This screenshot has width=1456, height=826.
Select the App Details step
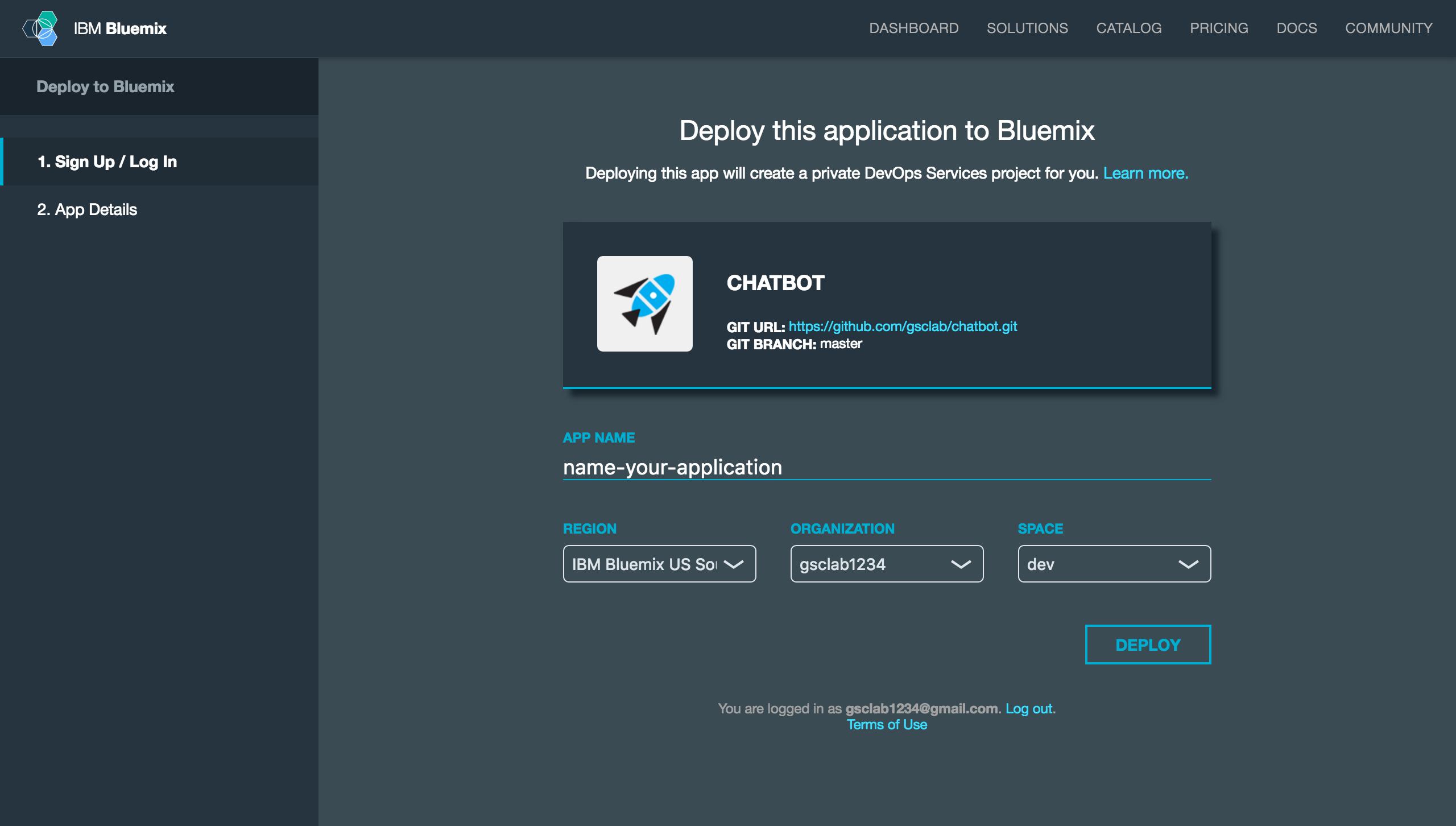[x=87, y=209]
